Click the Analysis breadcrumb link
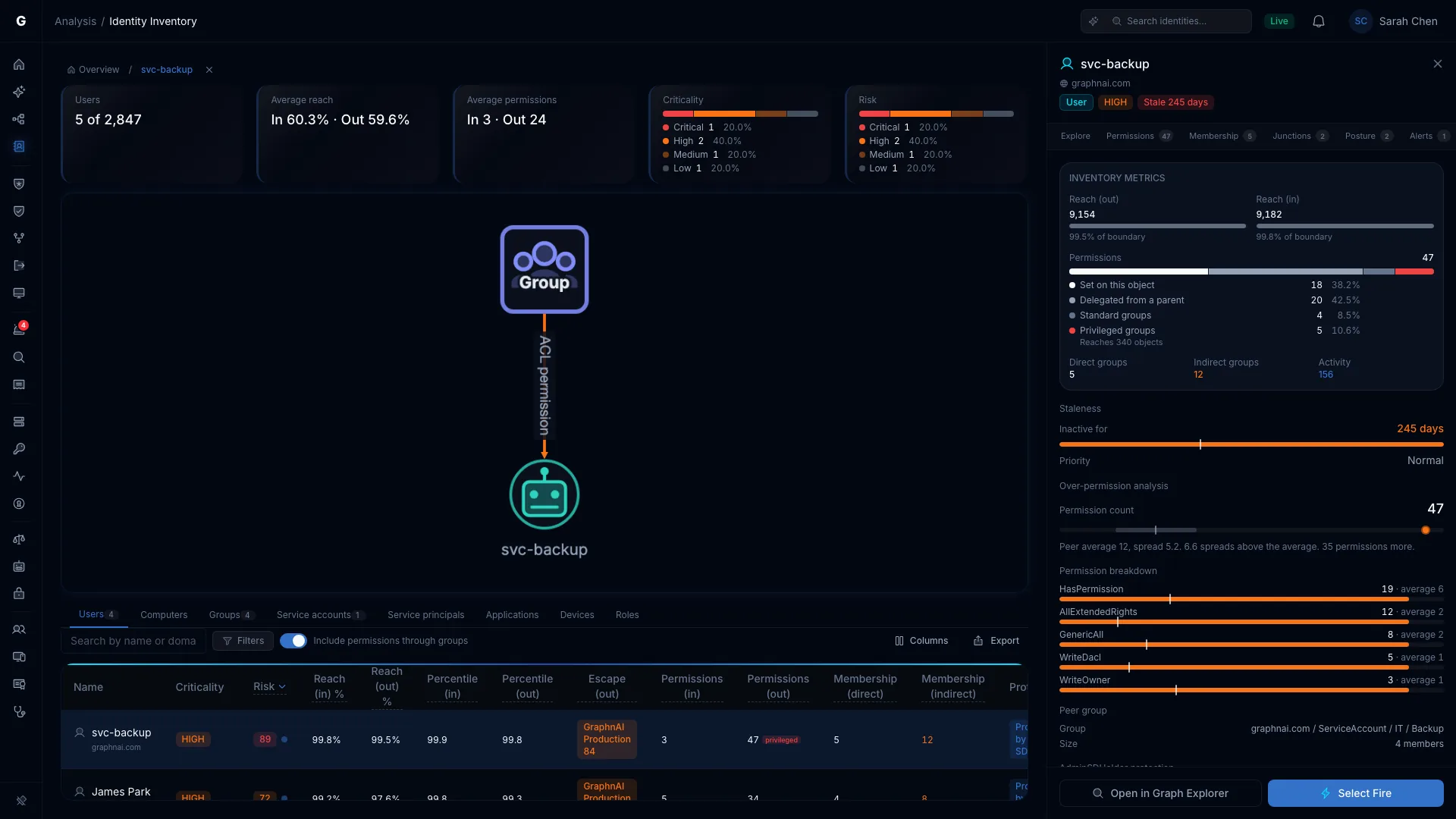This screenshot has height=819, width=1456. click(75, 21)
